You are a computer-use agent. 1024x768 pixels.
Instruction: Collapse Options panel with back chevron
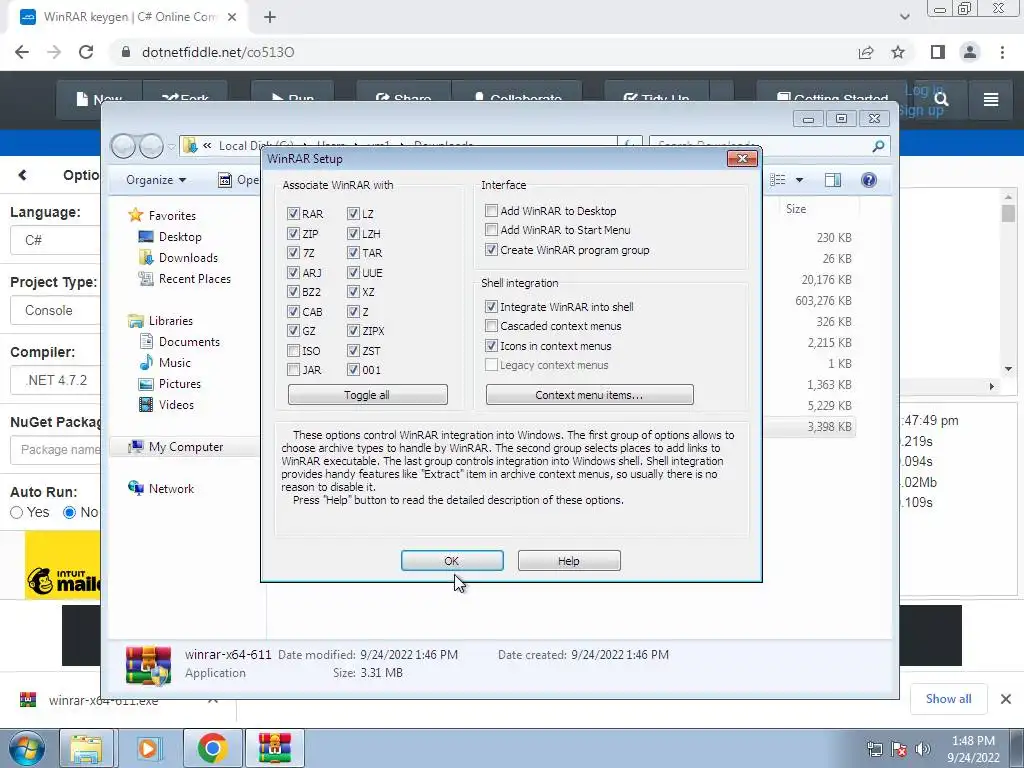pyautogui.click(x=23, y=175)
